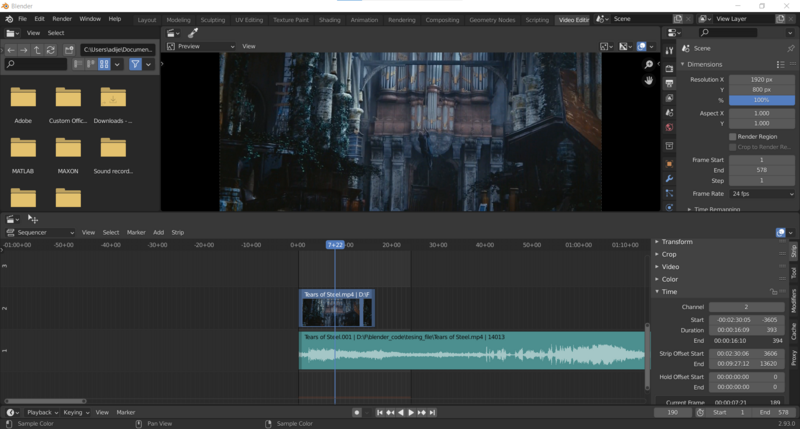This screenshot has width=800, height=429.
Task: Toggle the file browser filter button
Action: (135, 64)
